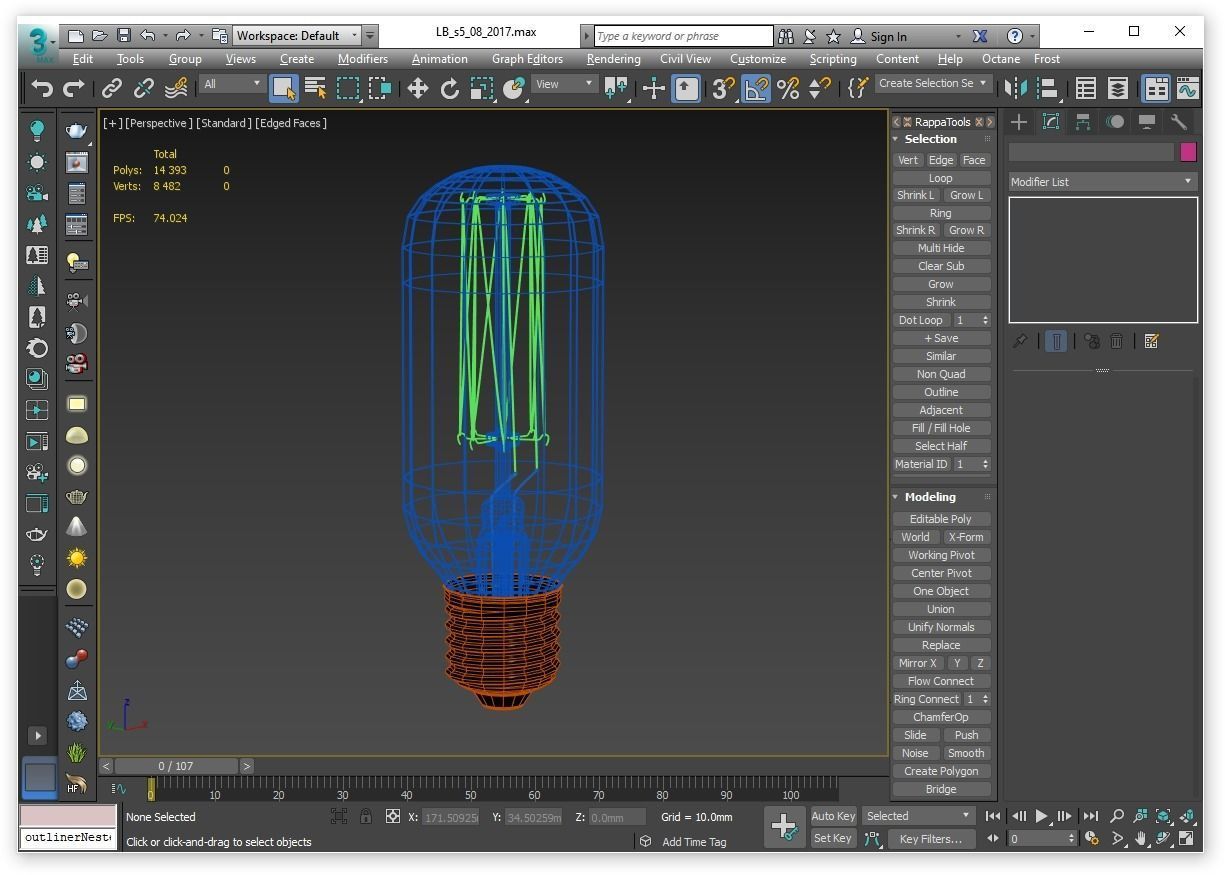Open the Curve Editor icon
This screenshot has height=875, width=1225.
1188,88
